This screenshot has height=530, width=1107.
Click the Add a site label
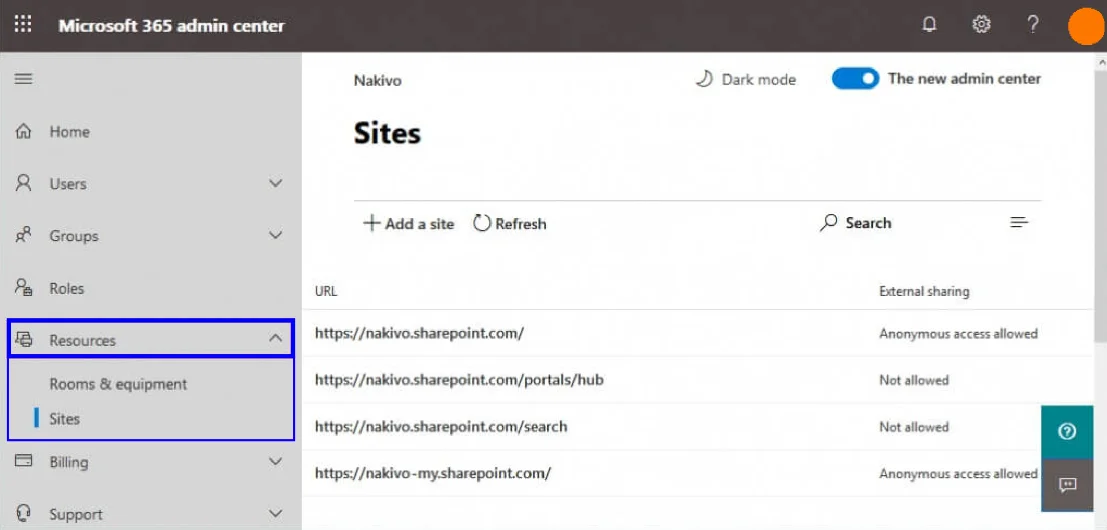click(x=419, y=224)
